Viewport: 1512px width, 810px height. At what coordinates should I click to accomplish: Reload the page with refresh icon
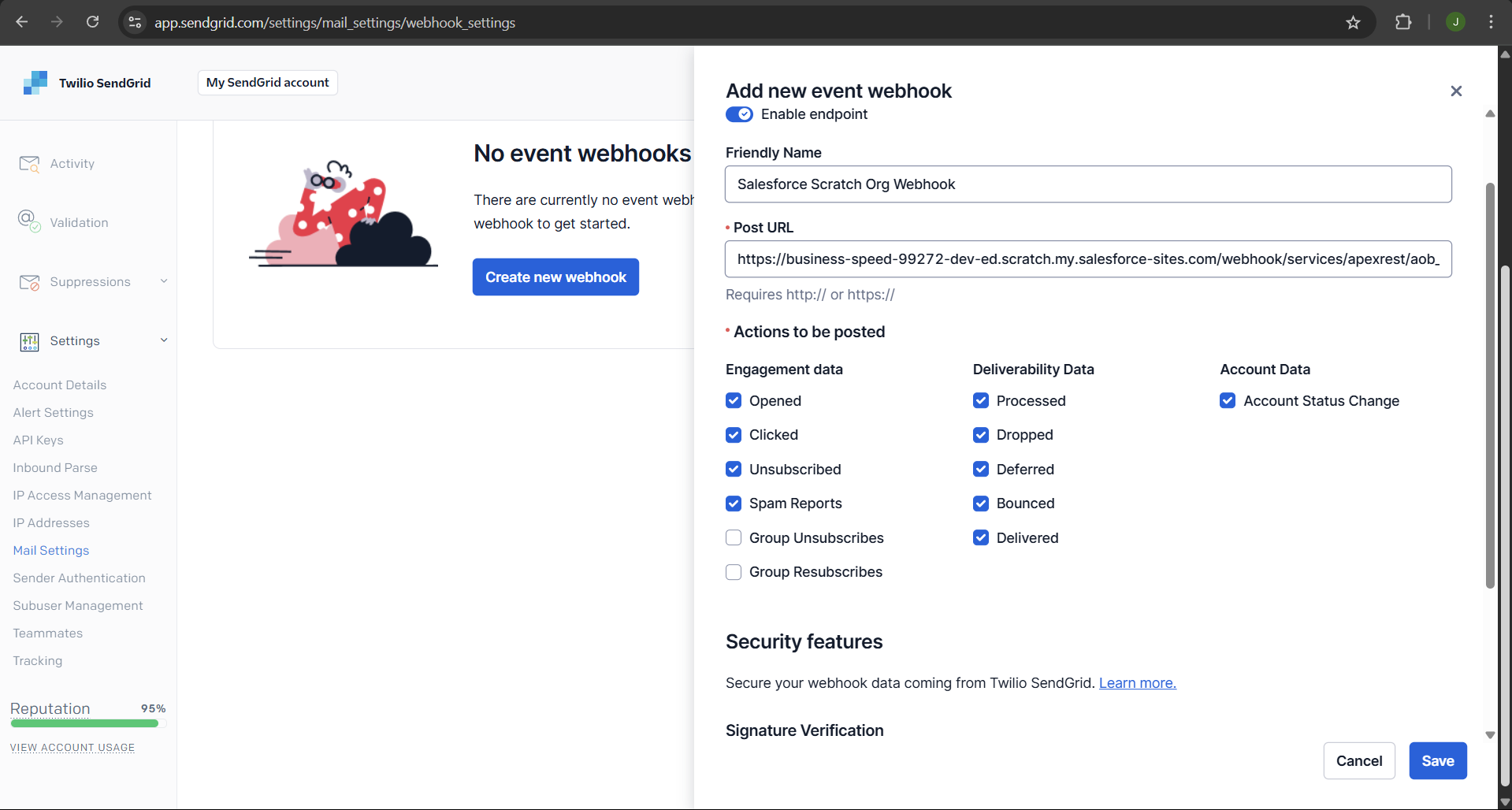92,22
